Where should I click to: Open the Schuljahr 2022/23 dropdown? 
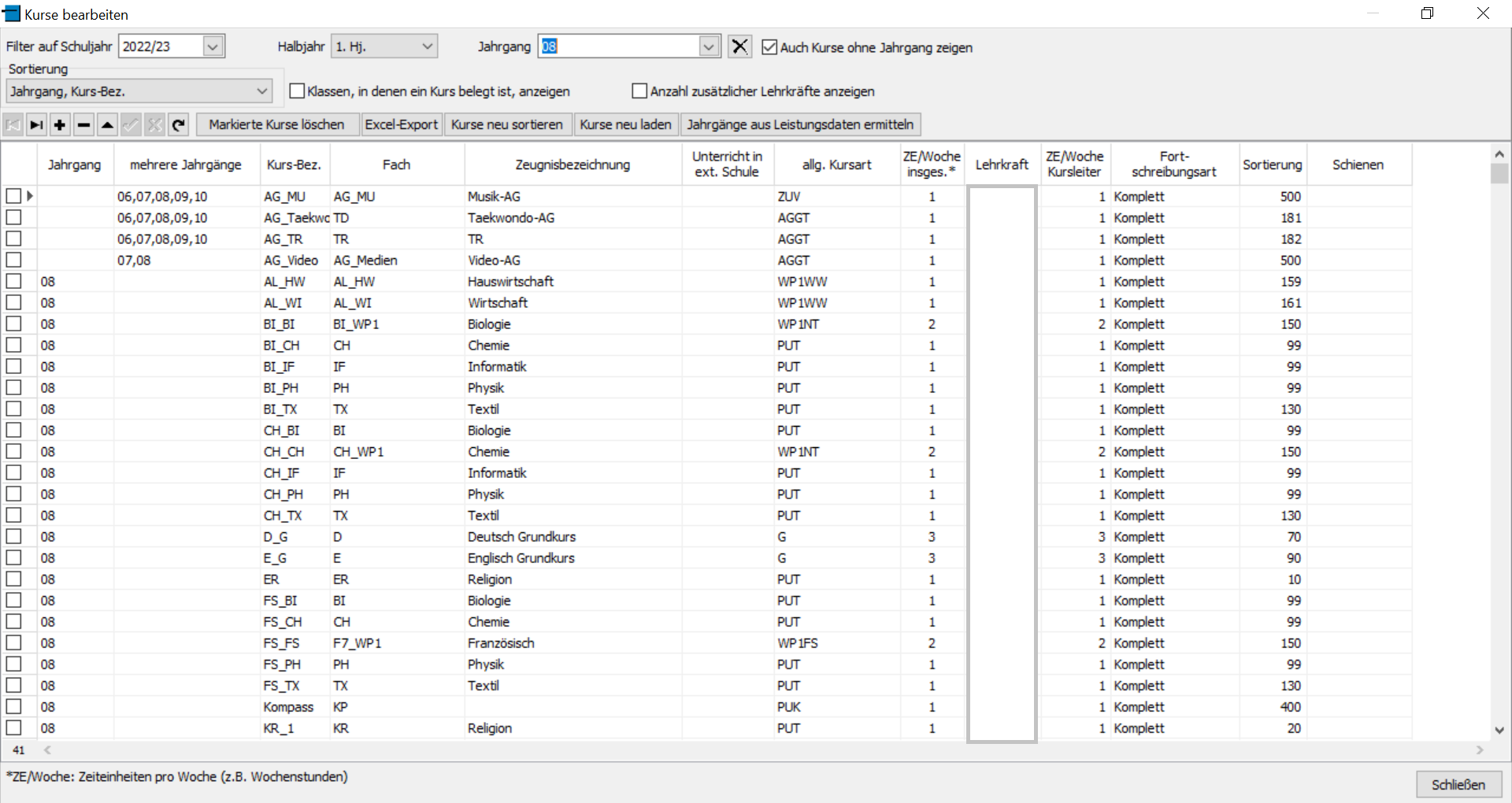pos(213,46)
